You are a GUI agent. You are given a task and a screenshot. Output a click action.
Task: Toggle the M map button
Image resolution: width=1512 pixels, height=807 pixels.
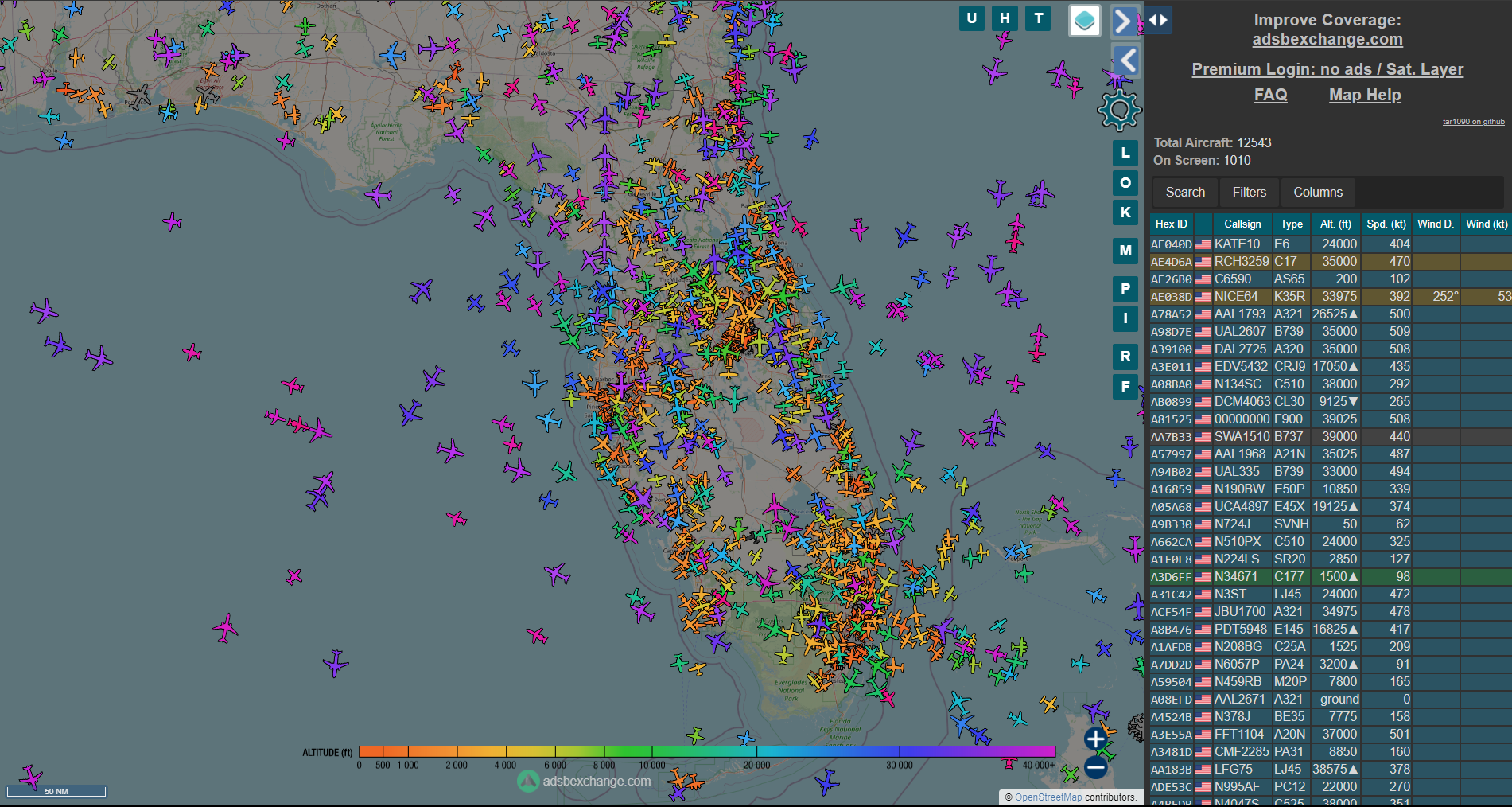1125,251
